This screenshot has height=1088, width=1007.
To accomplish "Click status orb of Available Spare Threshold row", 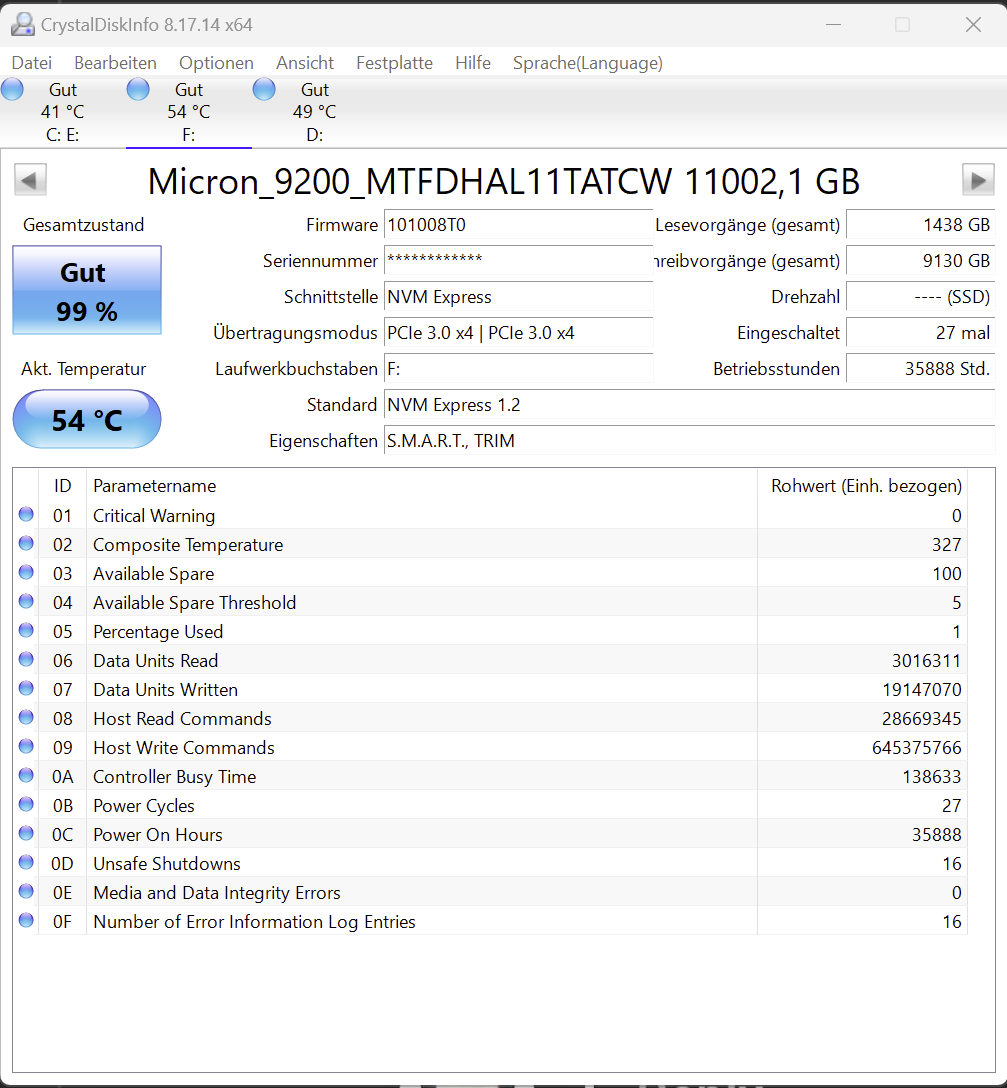I will click(x=26, y=601).
